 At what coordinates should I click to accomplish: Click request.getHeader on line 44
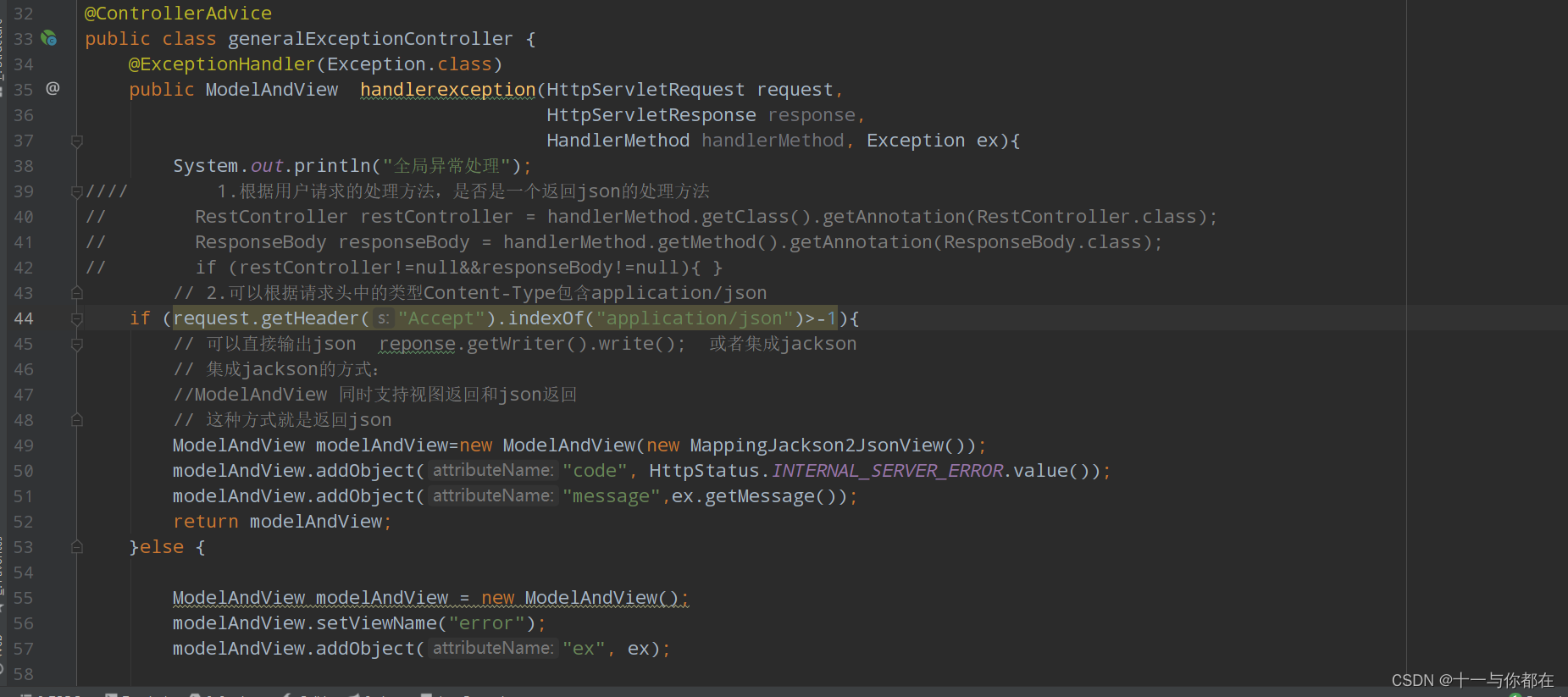[x=267, y=318]
